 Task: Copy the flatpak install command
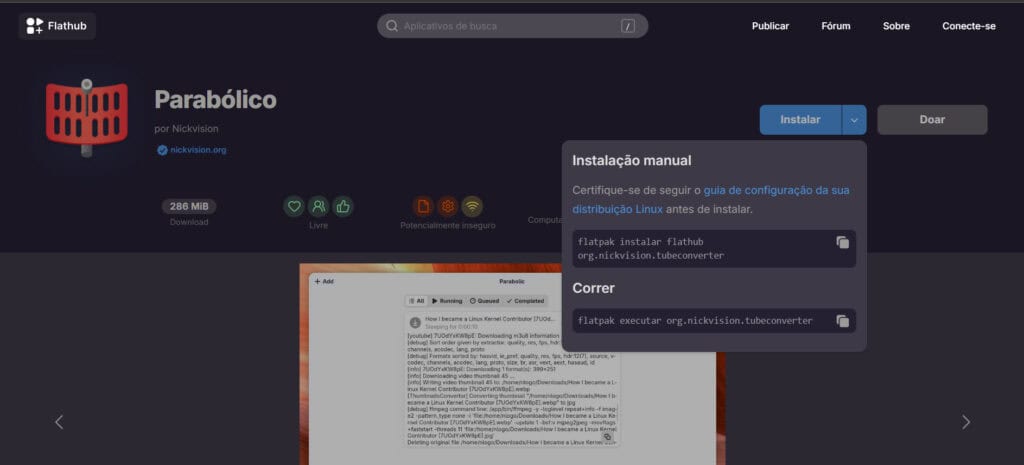point(842,242)
